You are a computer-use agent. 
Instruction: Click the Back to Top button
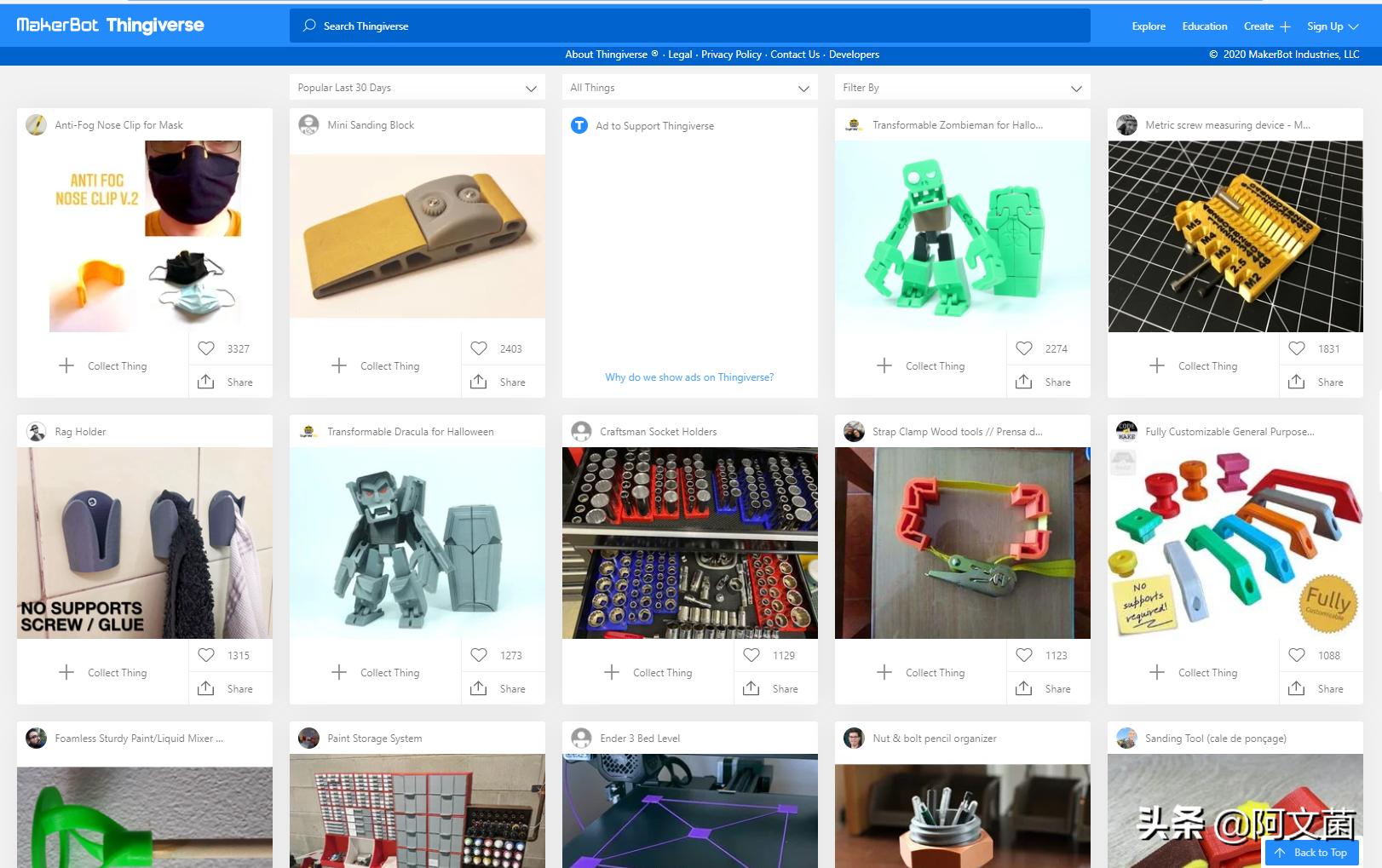(x=1311, y=852)
